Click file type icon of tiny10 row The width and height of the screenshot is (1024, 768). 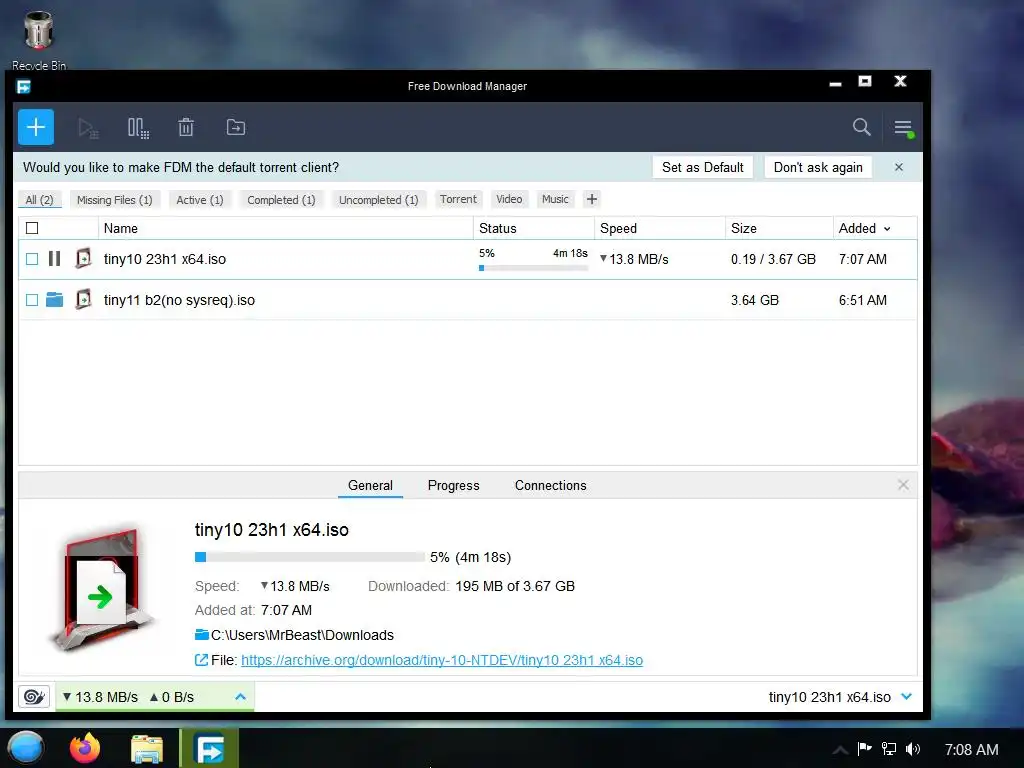[84, 259]
